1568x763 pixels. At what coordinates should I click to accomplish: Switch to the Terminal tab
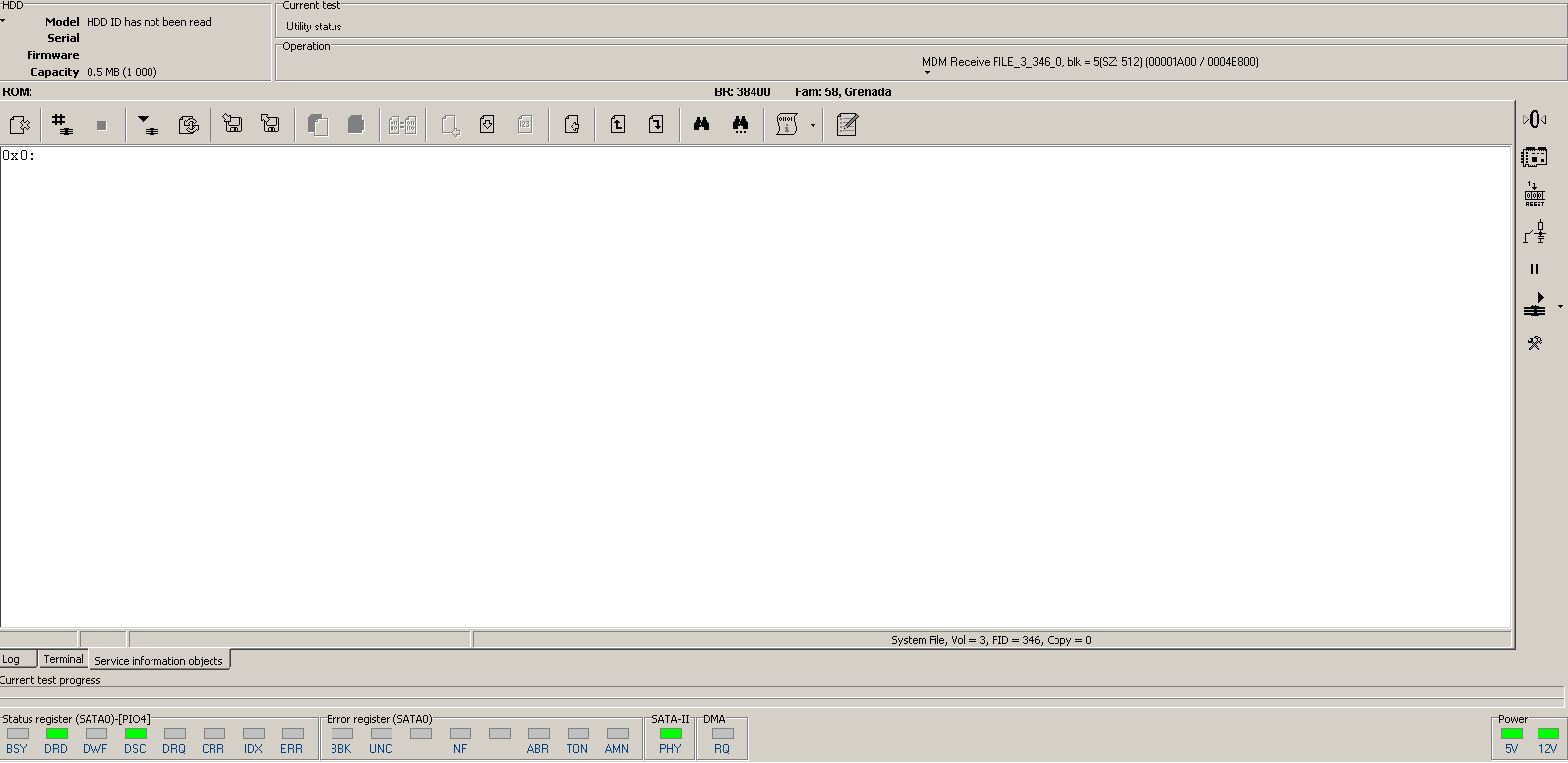63,659
